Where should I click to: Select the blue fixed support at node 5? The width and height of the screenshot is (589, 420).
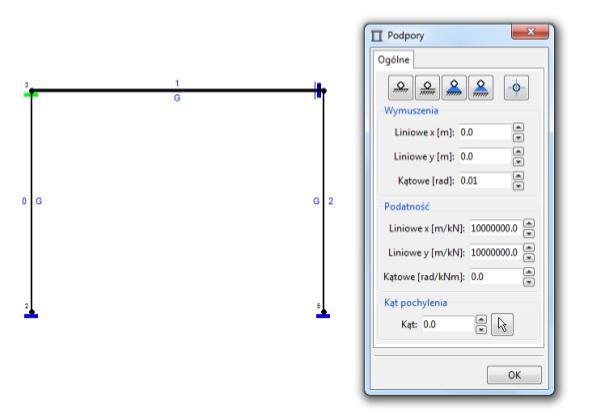(323, 316)
